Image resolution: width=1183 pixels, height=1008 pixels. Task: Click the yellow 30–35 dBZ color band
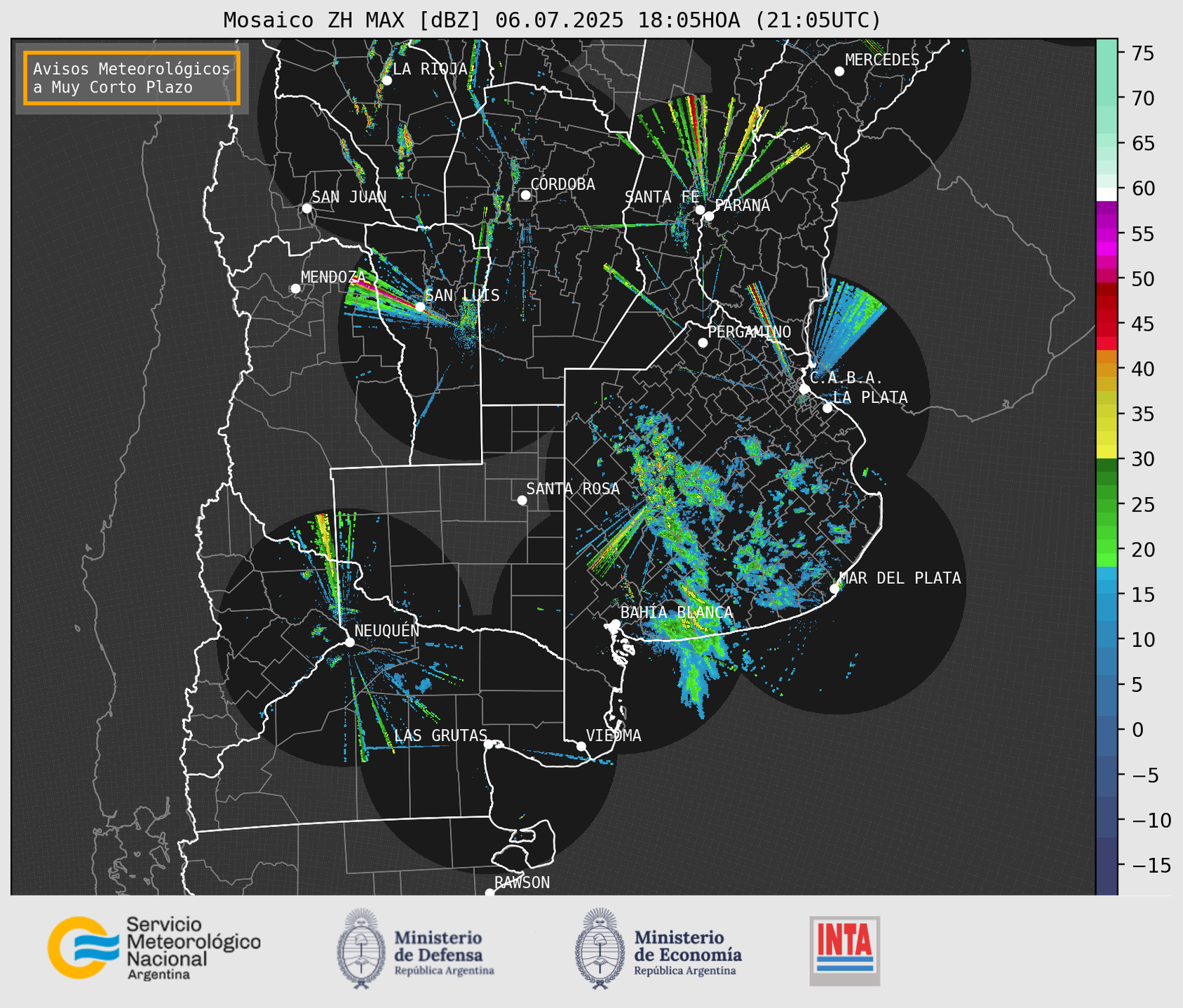1107,436
